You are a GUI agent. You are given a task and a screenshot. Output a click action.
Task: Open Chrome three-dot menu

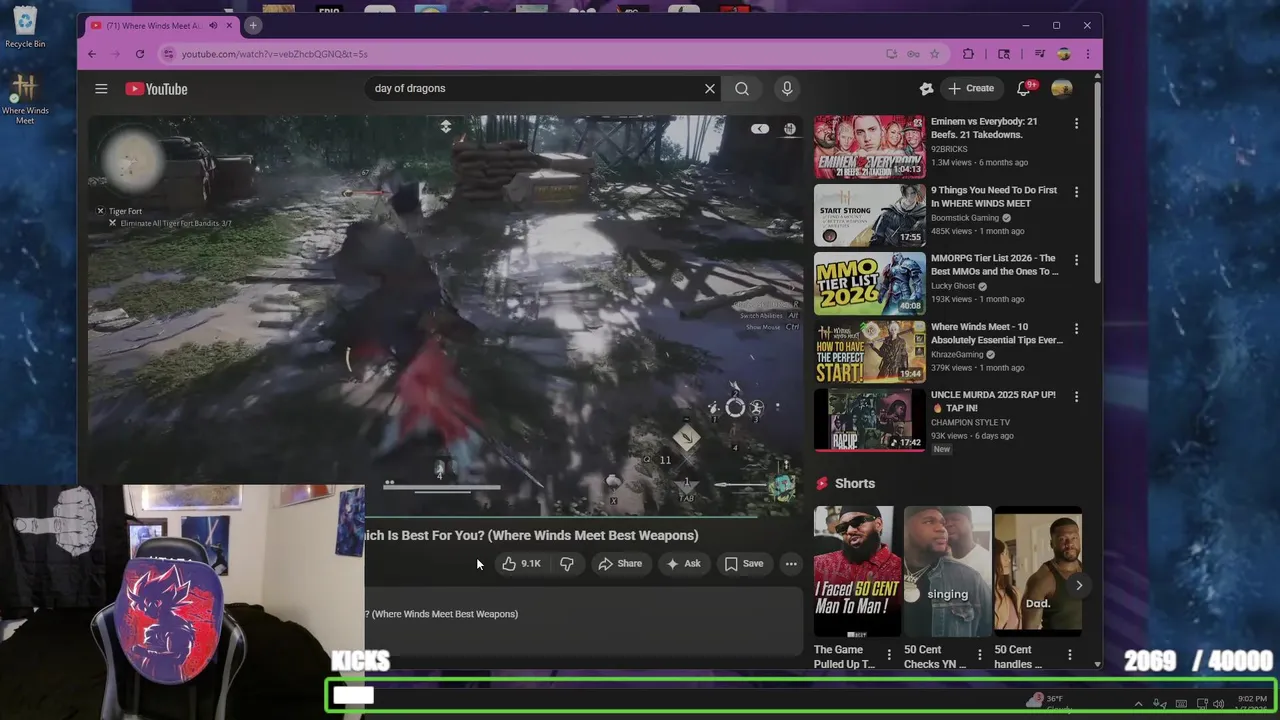(x=1087, y=54)
